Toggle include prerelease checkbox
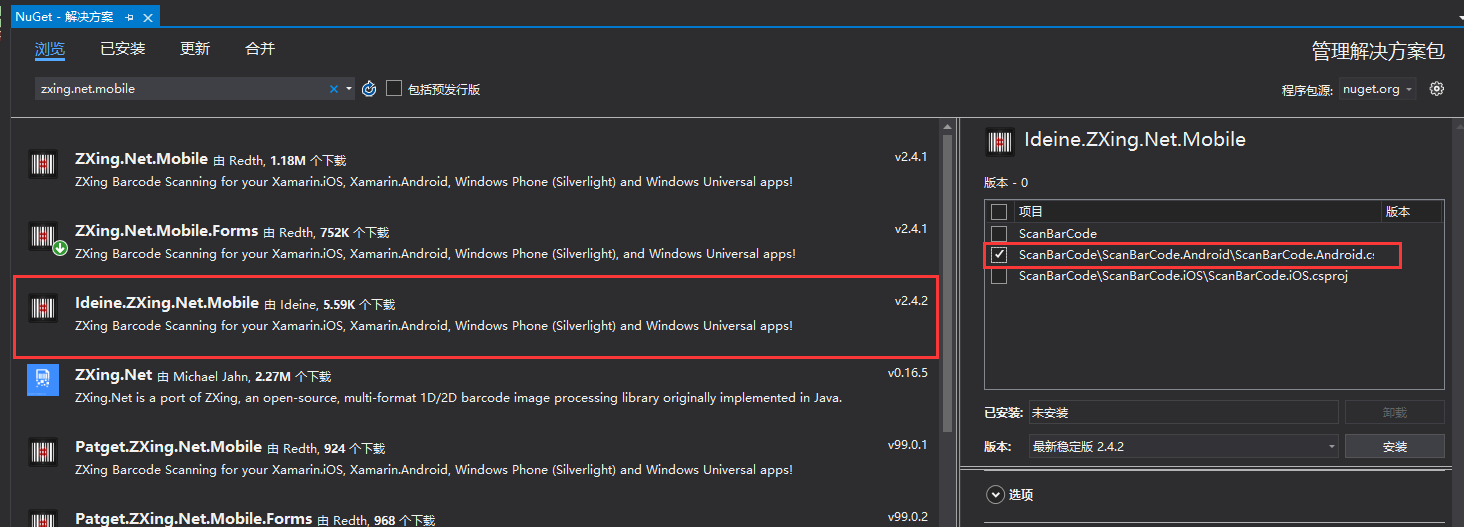 point(394,88)
